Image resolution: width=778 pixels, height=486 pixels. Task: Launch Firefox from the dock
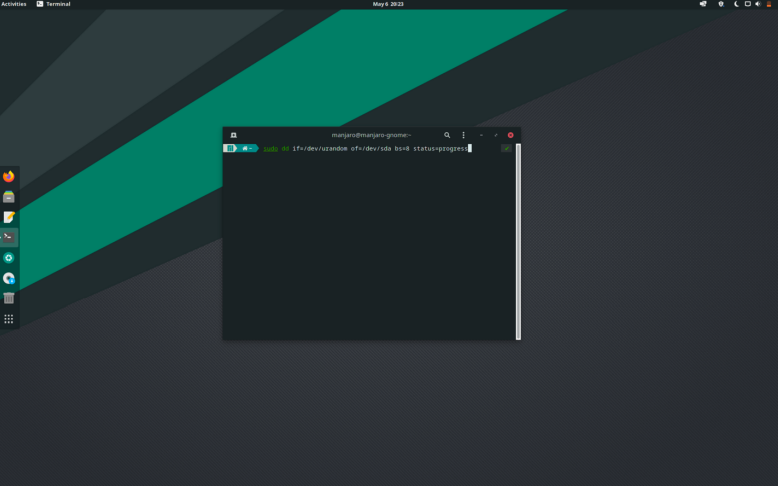9,176
